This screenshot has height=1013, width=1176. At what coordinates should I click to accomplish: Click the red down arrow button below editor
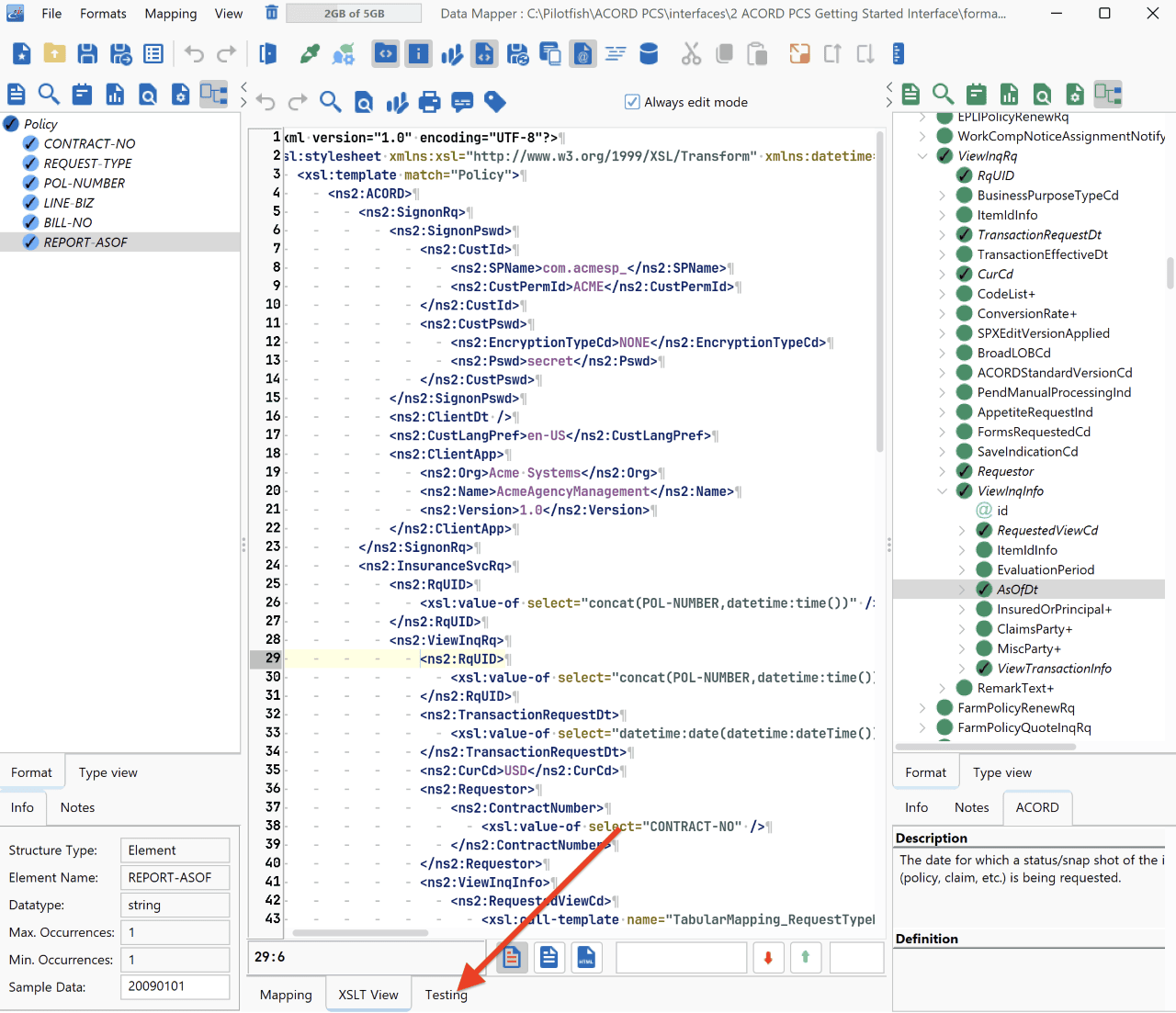(768, 958)
